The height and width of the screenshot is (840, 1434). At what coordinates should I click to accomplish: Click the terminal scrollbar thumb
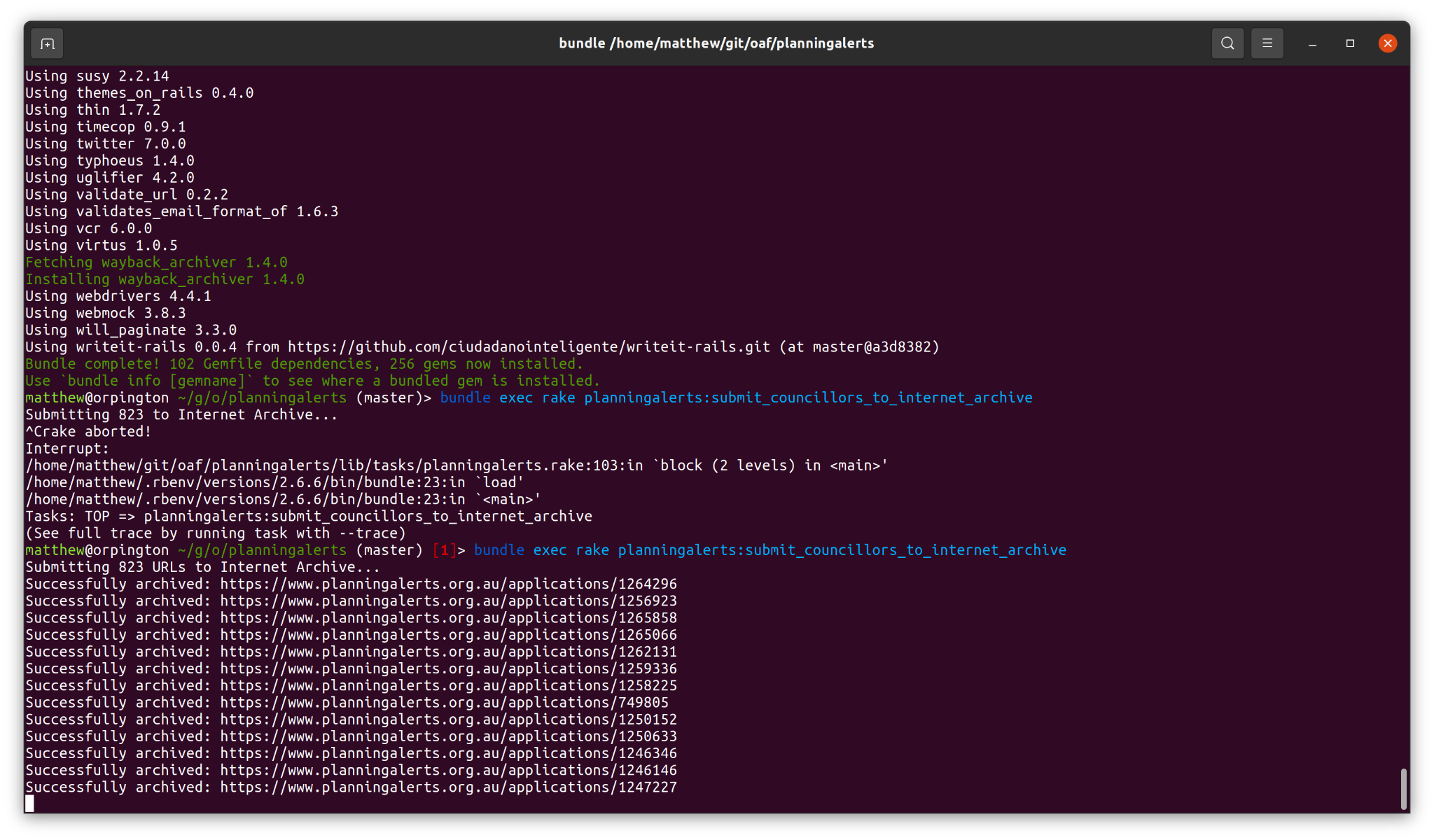[x=1403, y=788]
